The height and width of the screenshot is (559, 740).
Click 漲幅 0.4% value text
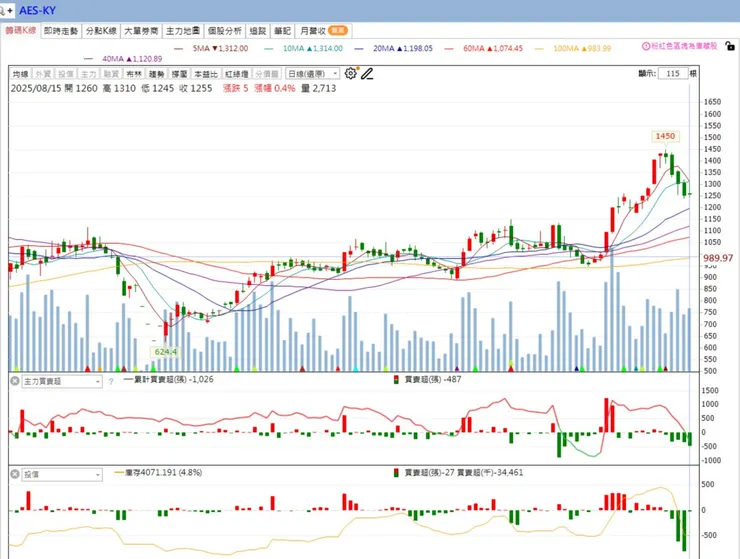pyautogui.click(x=275, y=88)
